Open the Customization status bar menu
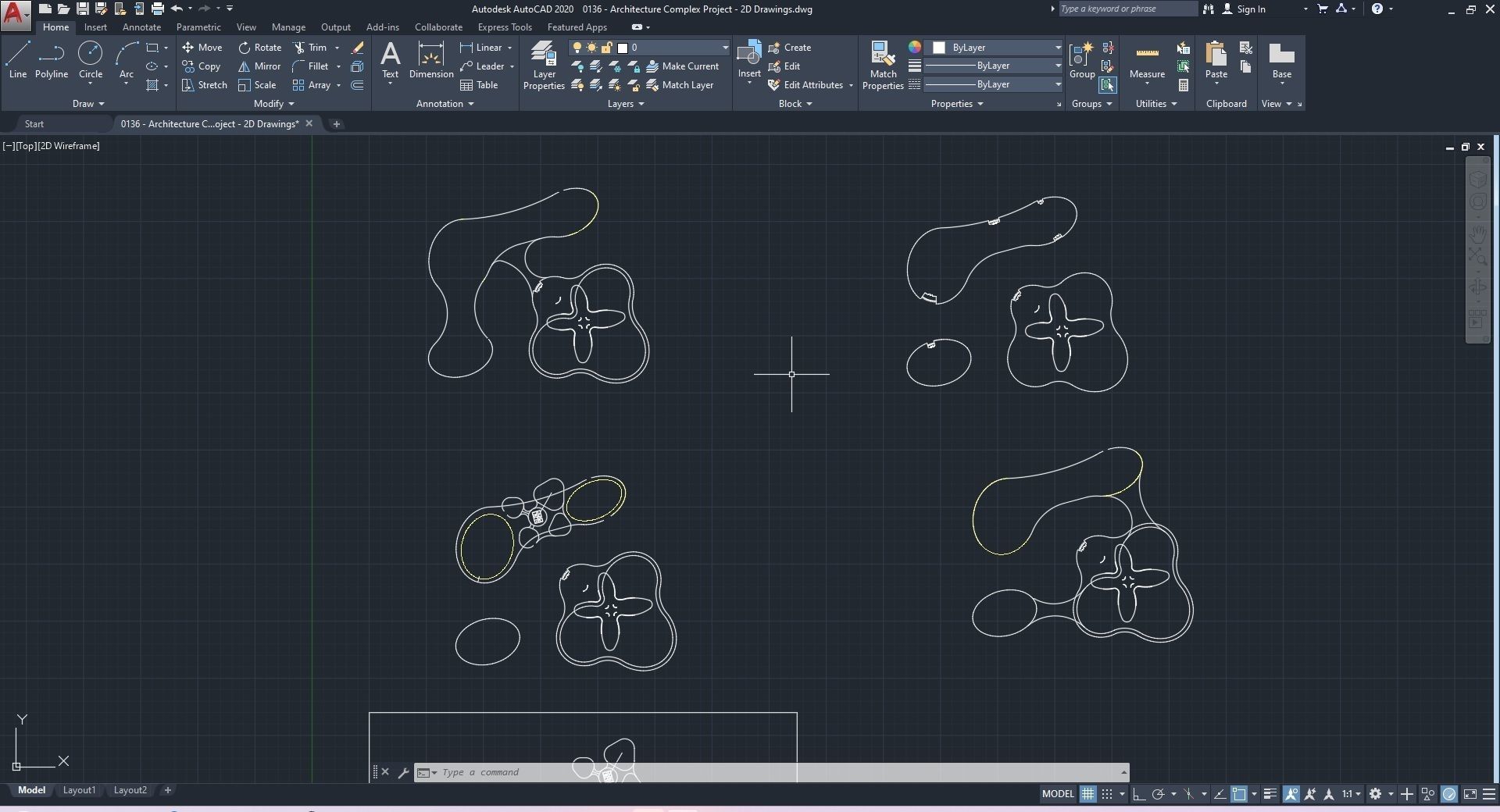The height and width of the screenshot is (812, 1500). click(x=1488, y=794)
